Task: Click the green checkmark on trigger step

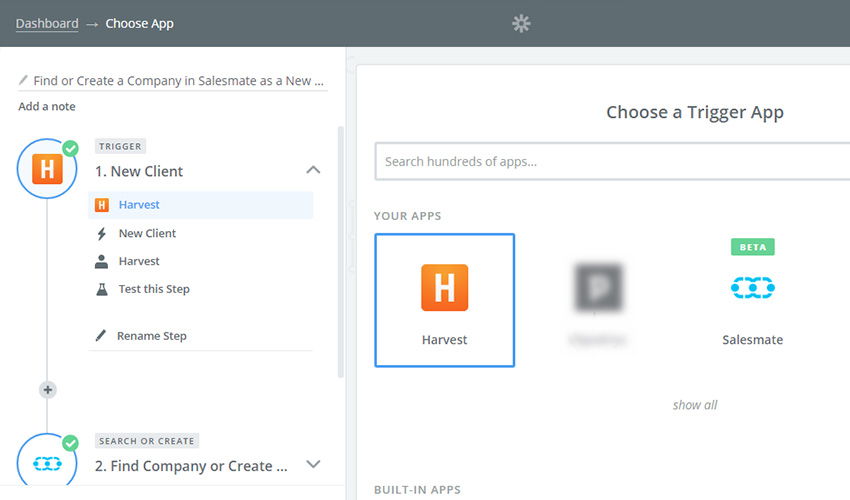Action: (70, 148)
